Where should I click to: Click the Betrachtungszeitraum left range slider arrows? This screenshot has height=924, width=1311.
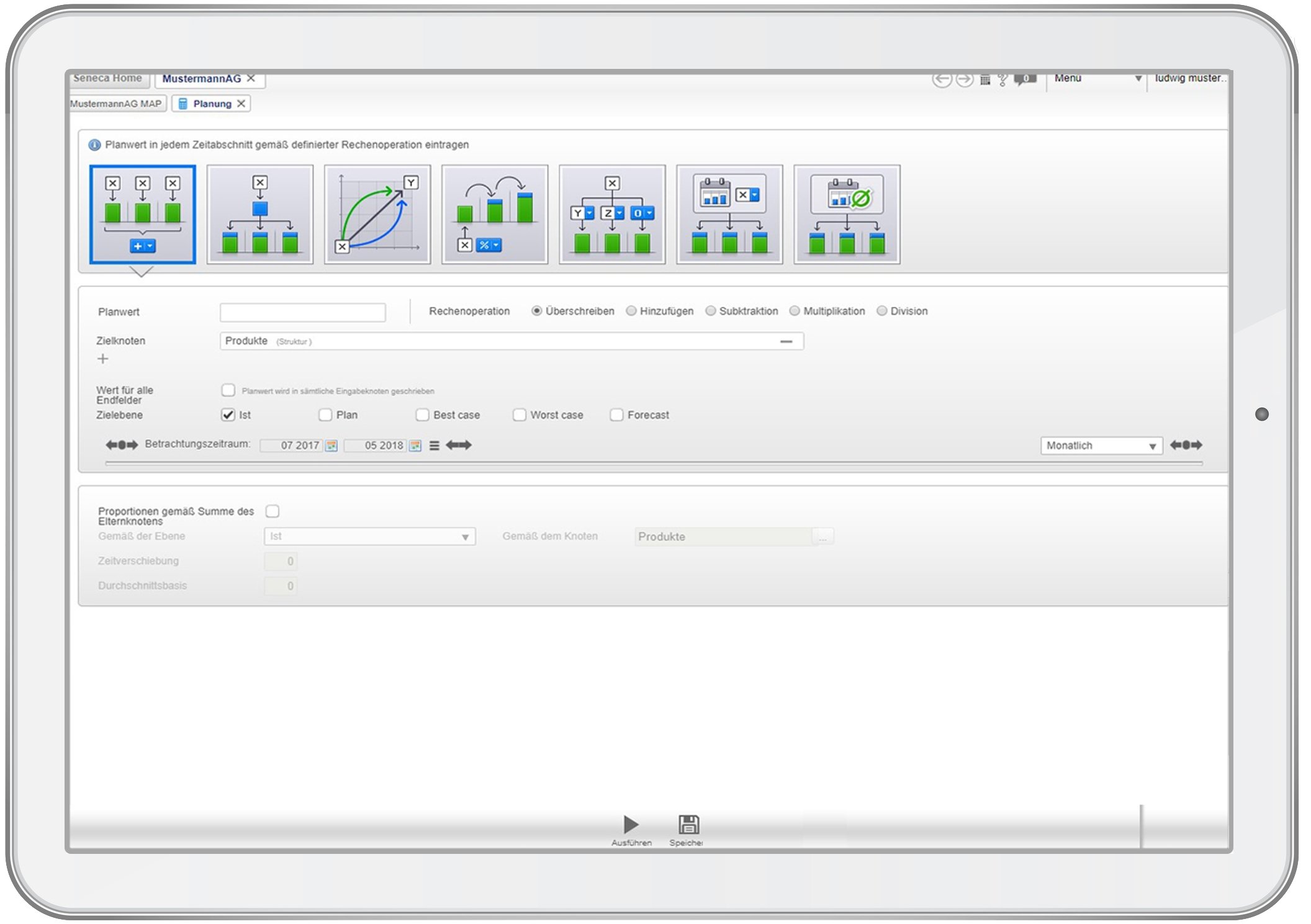[122, 445]
